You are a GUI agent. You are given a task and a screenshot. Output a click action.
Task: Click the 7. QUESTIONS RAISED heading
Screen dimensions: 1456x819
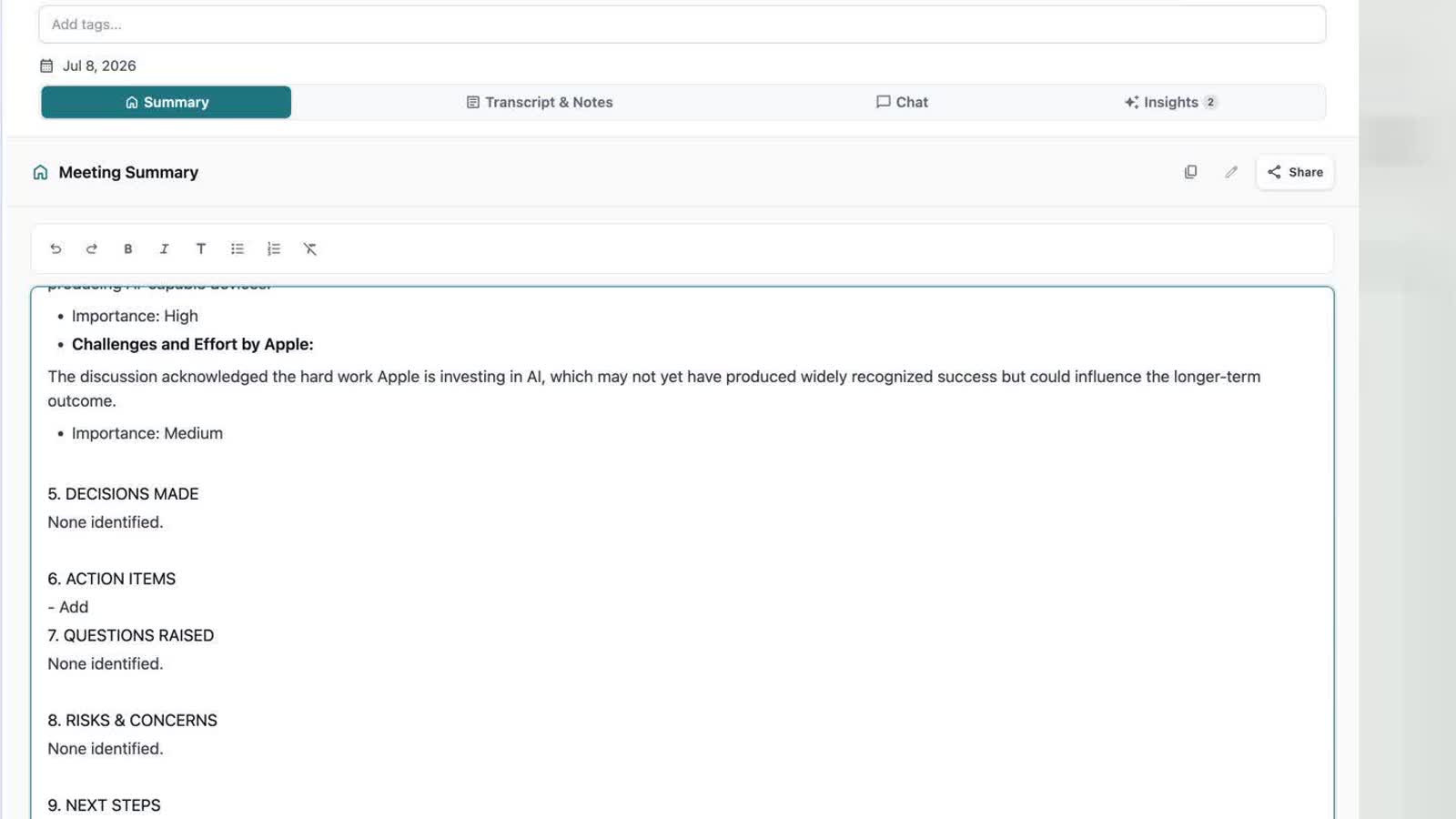[x=131, y=635]
